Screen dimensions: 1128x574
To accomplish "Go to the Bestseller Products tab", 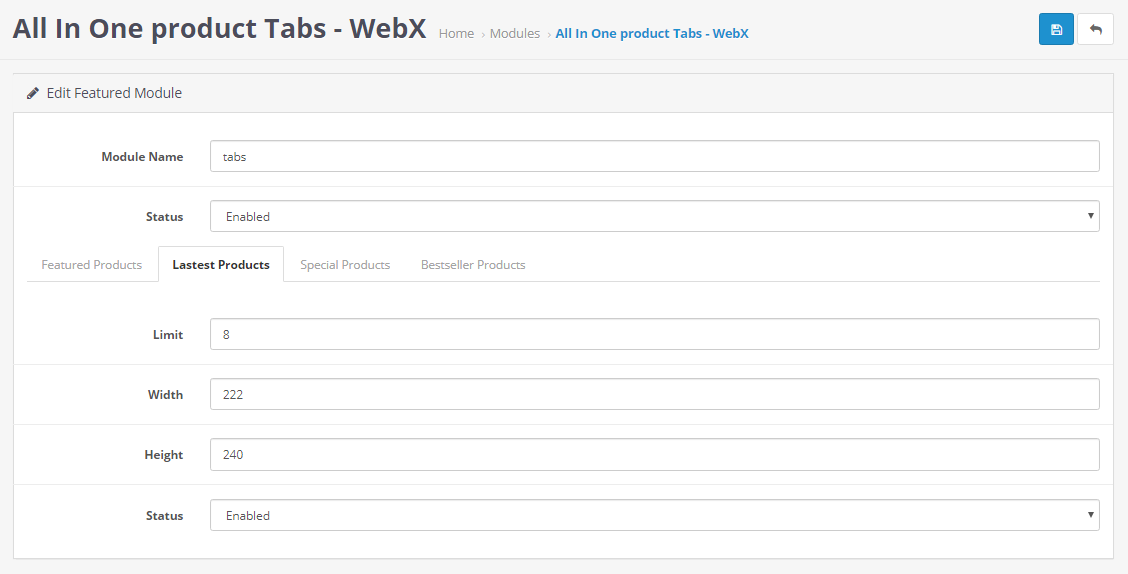I will (x=473, y=265).
